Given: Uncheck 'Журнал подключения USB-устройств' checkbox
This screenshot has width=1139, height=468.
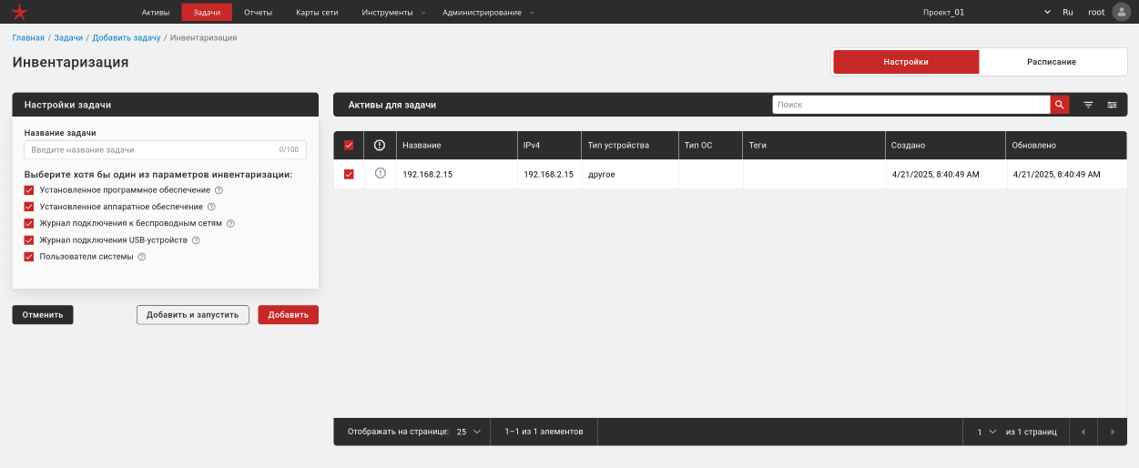Looking at the screenshot, I should pos(29,240).
